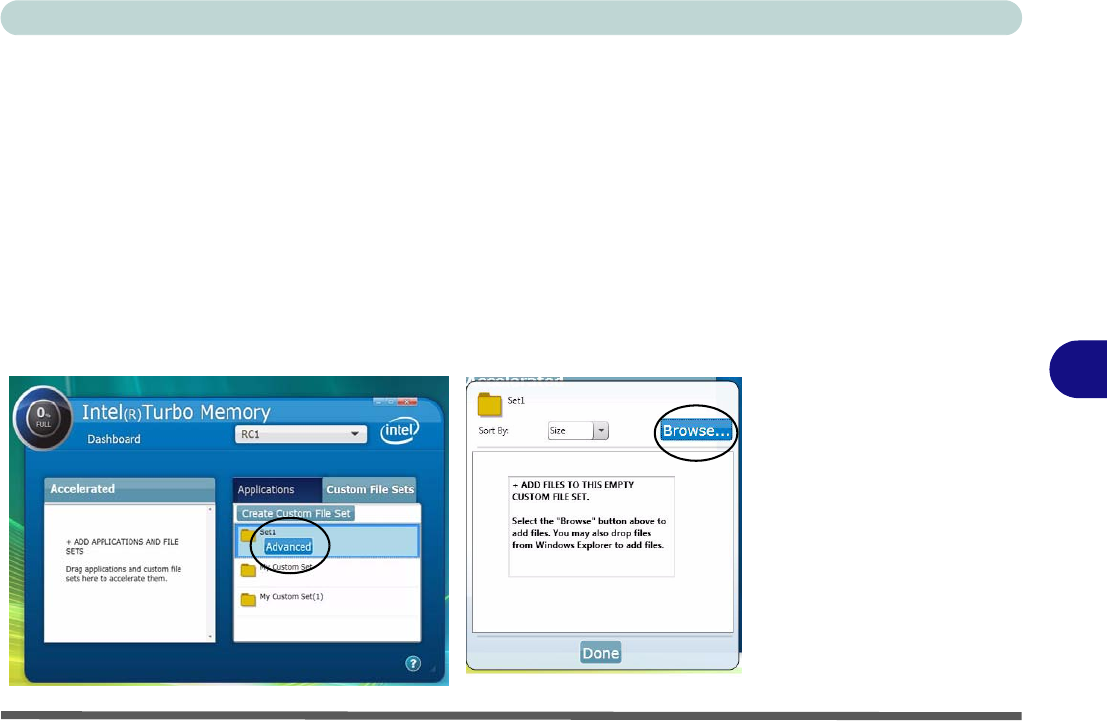Click the Set1 folder icon in dialog
The height and width of the screenshot is (721, 1107).
click(489, 404)
